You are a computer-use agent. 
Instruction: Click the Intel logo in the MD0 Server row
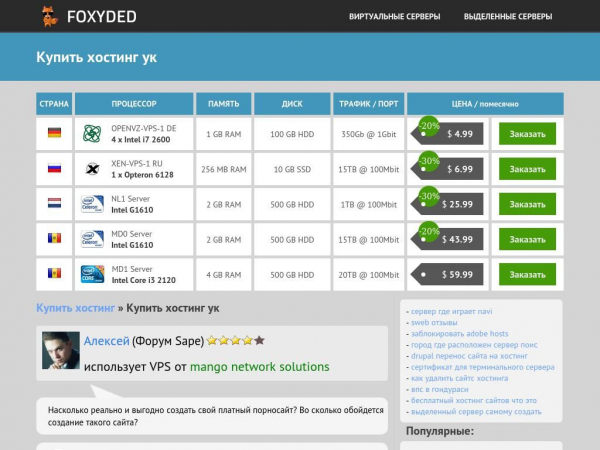click(92, 239)
